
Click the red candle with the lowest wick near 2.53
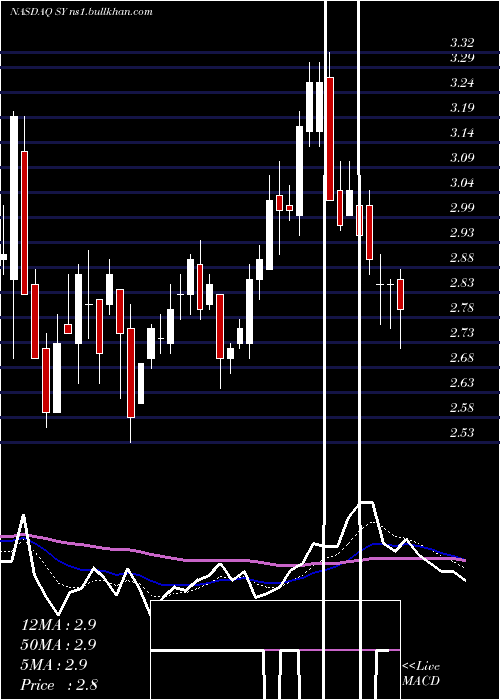(131, 373)
